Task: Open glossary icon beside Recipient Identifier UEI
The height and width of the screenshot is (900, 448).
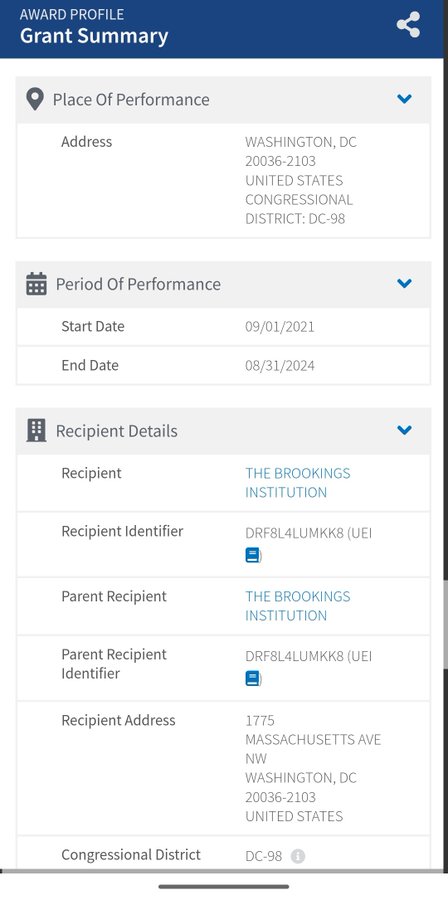Action: tap(252, 555)
